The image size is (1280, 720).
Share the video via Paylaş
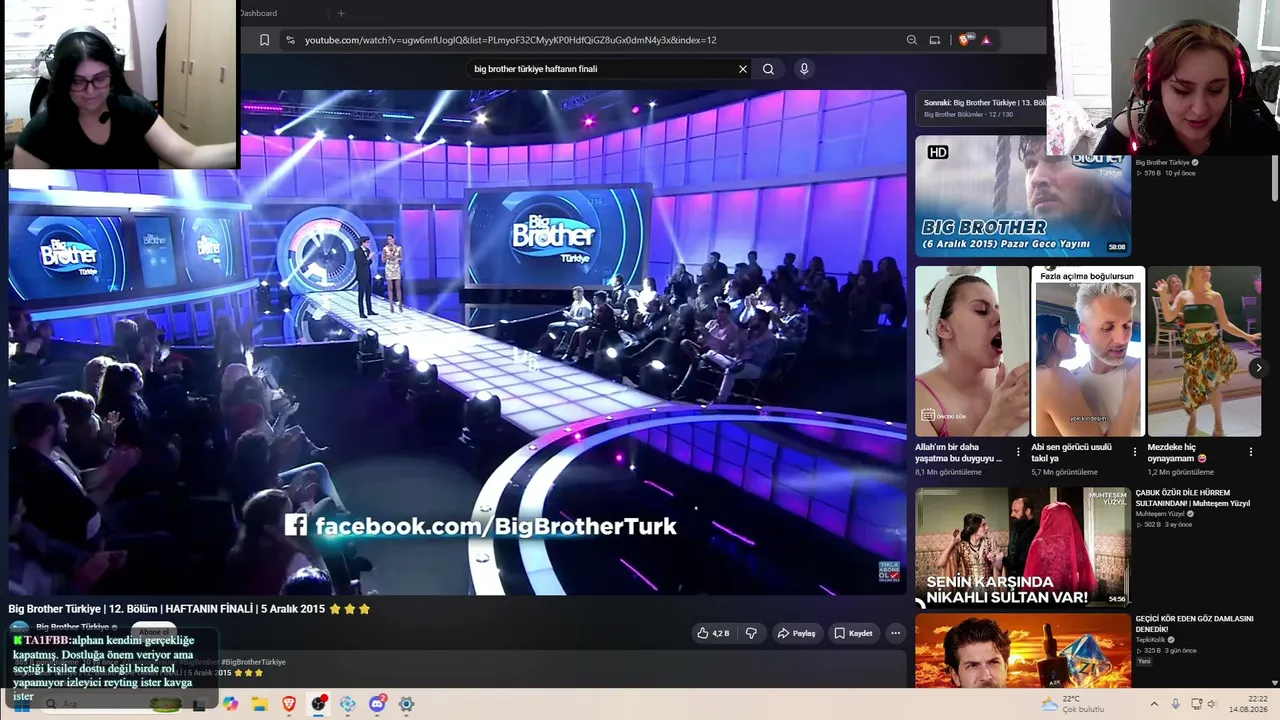(x=796, y=633)
